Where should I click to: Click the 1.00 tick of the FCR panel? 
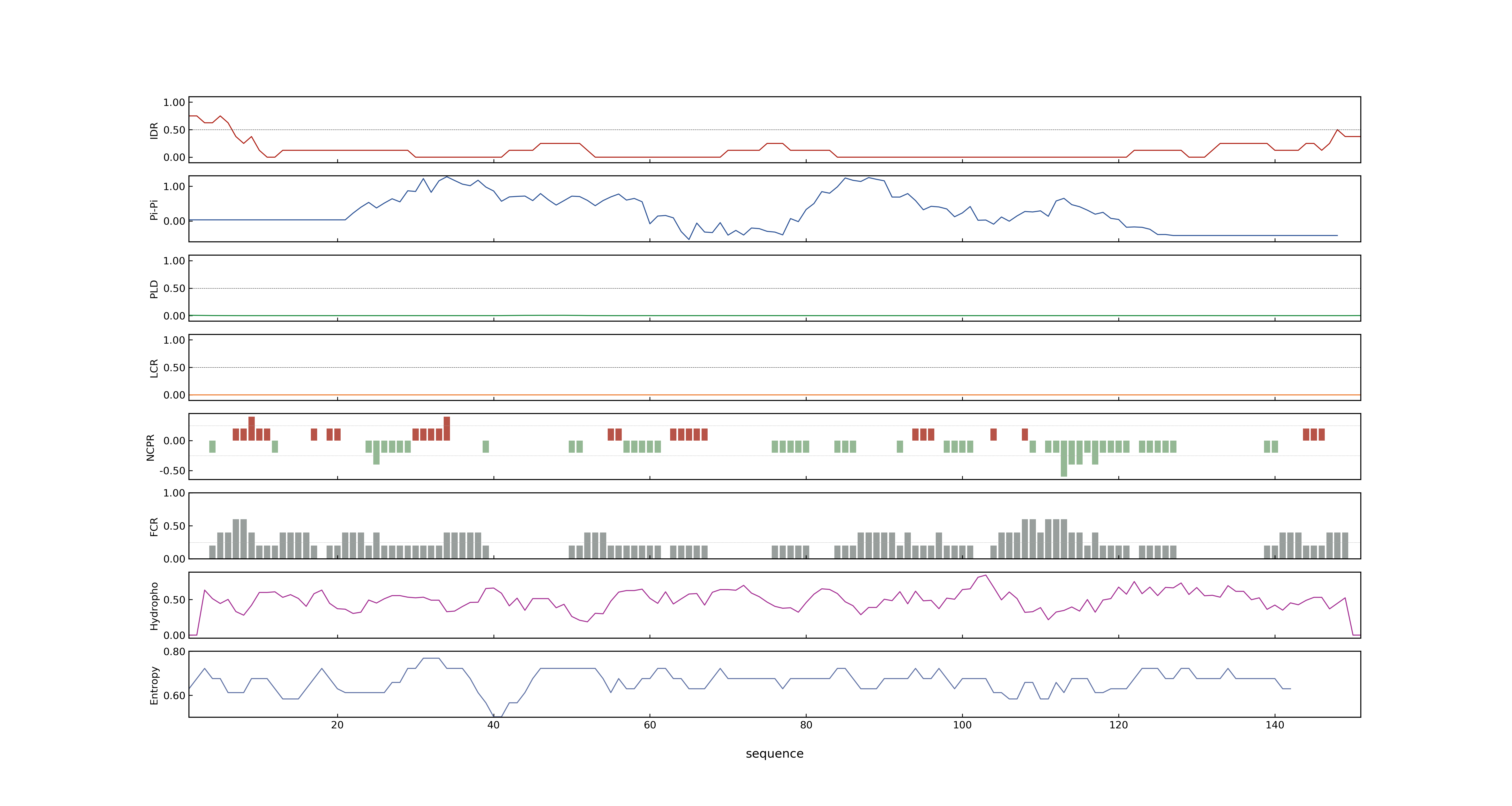pyautogui.click(x=174, y=493)
